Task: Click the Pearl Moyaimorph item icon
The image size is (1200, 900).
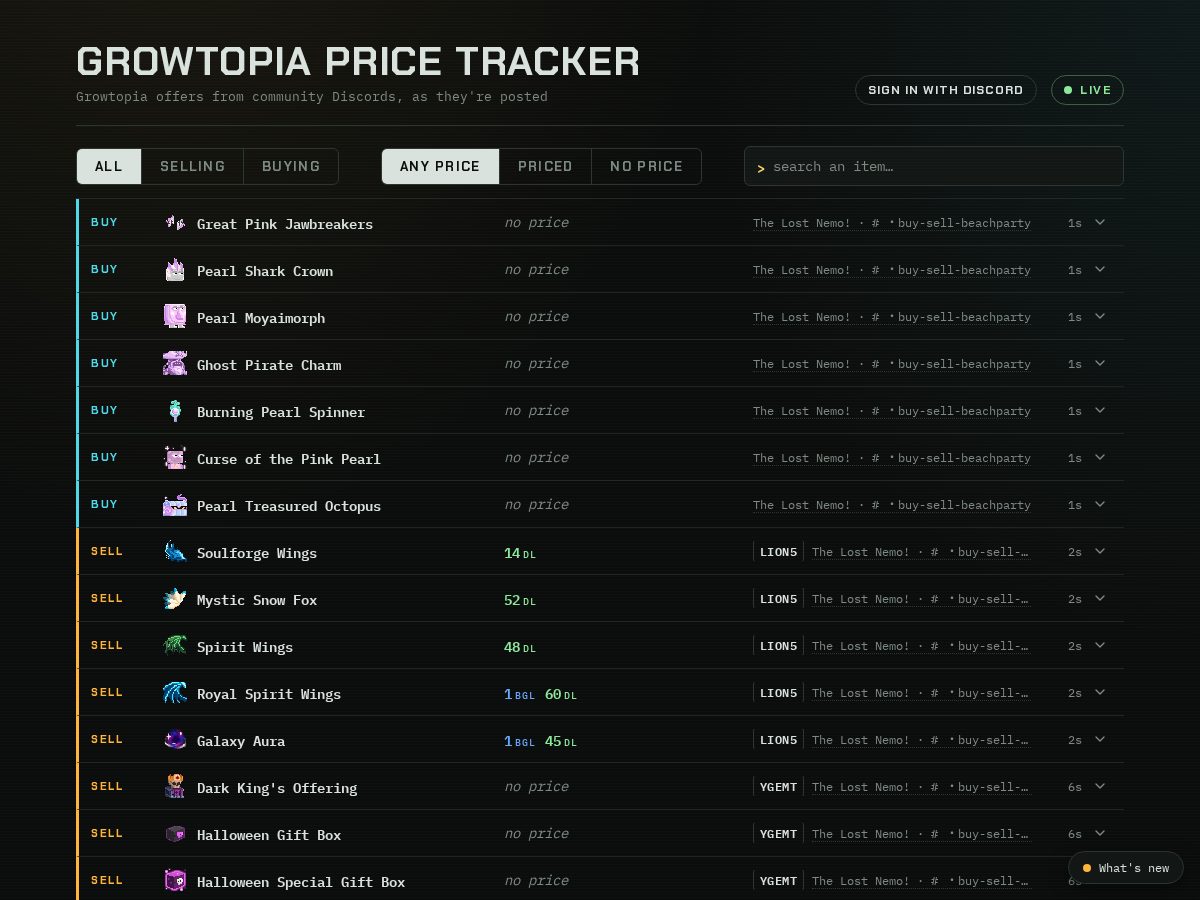Action: [175, 317]
